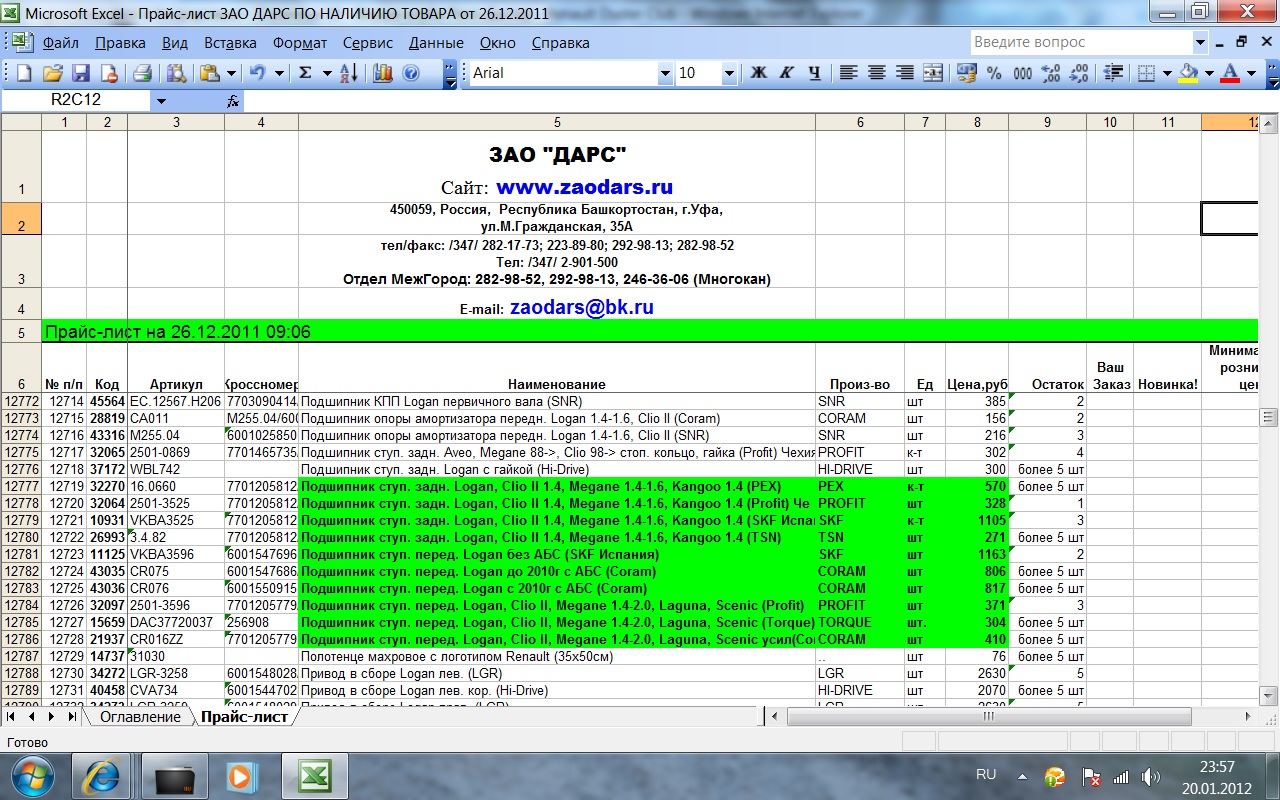1280x800 pixels.
Task: Go to the last sheet tab arrow
Action: (x=72, y=717)
